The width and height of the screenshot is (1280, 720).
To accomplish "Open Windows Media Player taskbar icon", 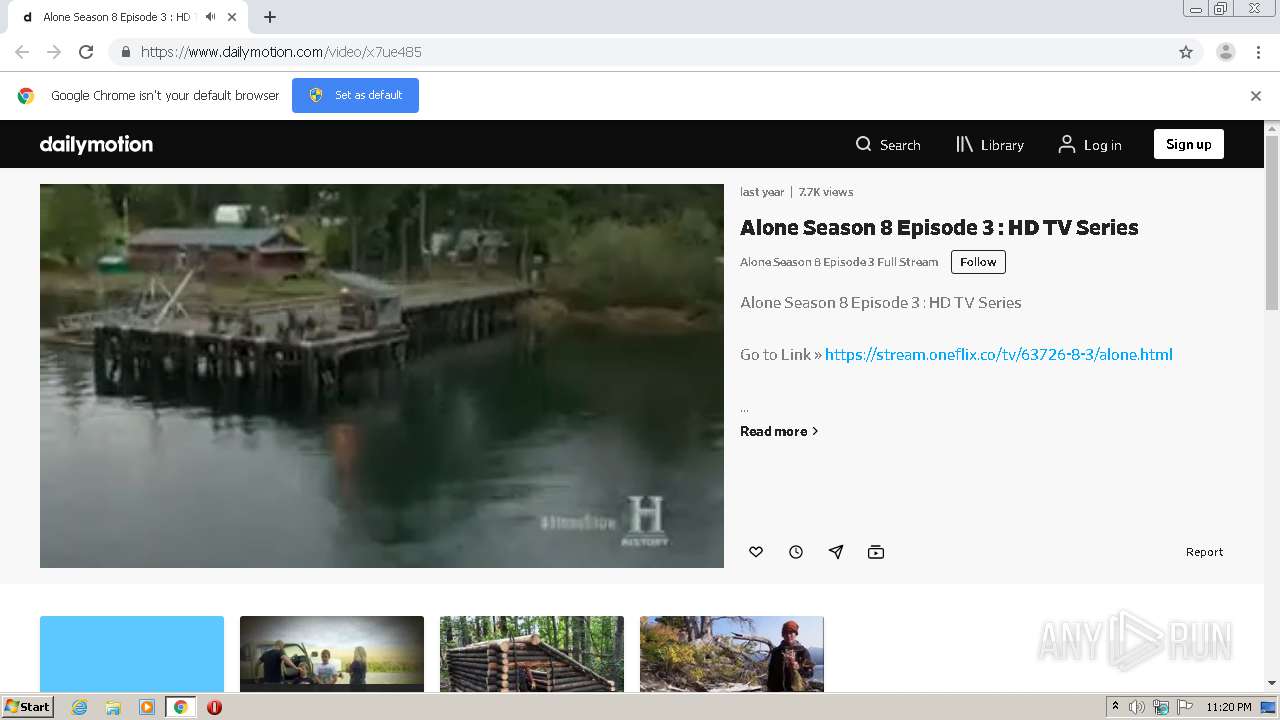I will tap(146, 707).
